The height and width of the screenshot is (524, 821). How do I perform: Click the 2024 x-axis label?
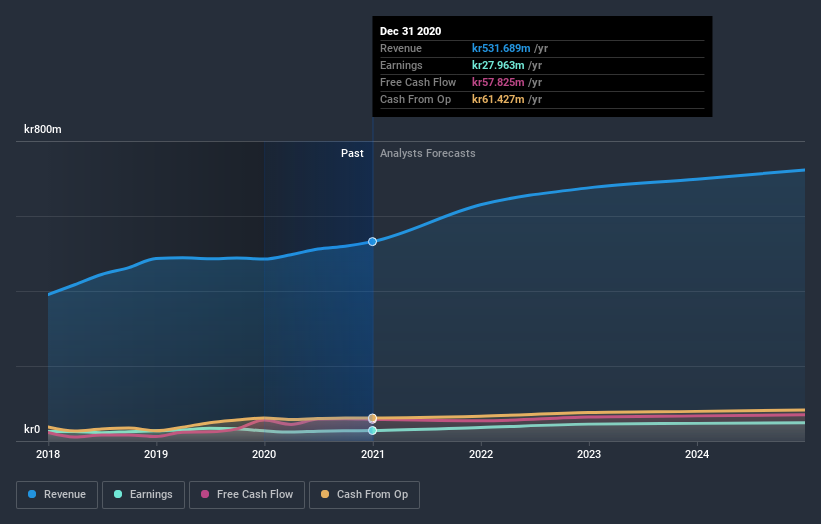(697, 454)
